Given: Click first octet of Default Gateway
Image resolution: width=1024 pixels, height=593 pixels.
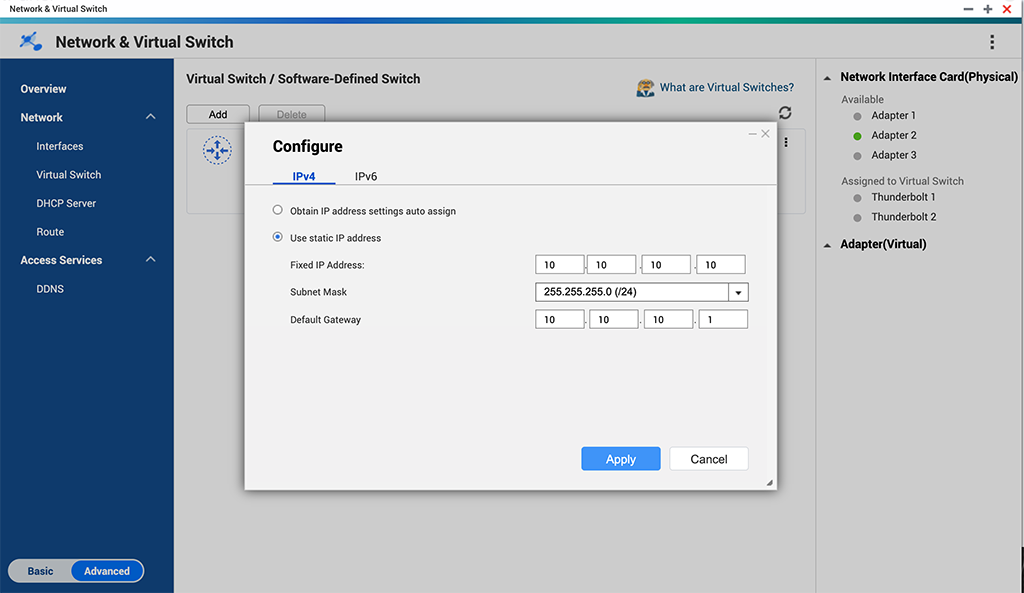Looking at the screenshot, I should pyautogui.click(x=560, y=319).
